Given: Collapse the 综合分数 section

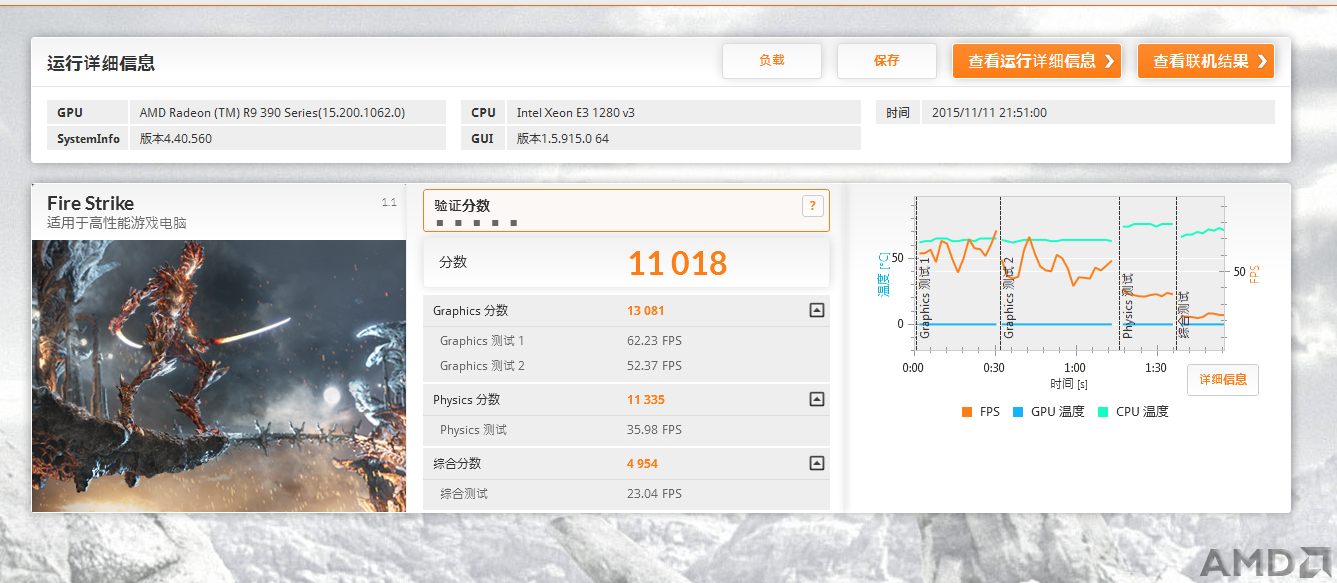Looking at the screenshot, I should click(x=816, y=464).
